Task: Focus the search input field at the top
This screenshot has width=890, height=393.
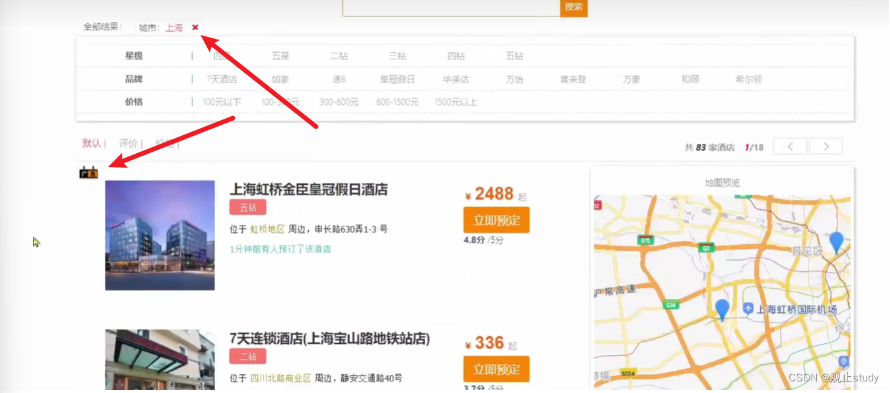Action: 451,7
